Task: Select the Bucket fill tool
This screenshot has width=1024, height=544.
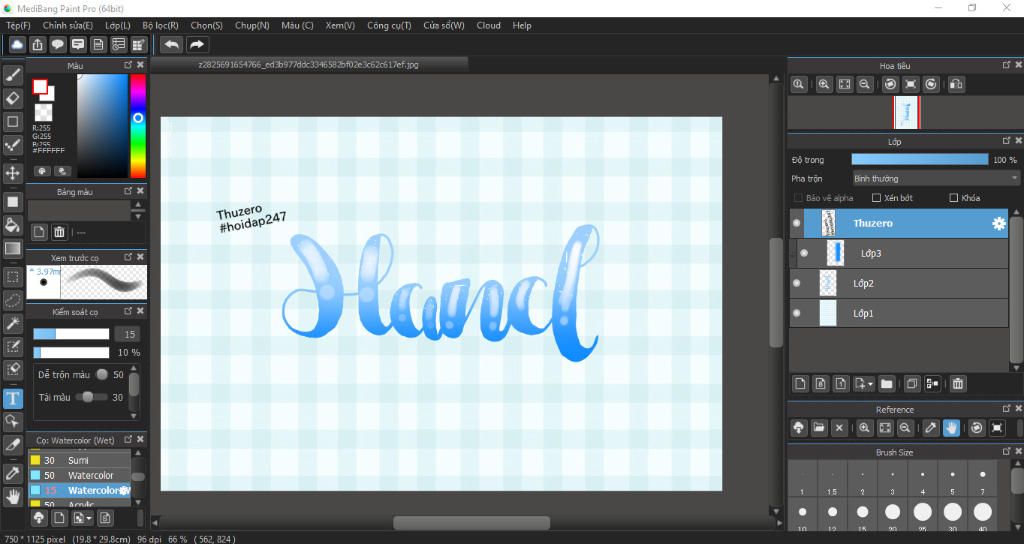Action: click(12, 225)
